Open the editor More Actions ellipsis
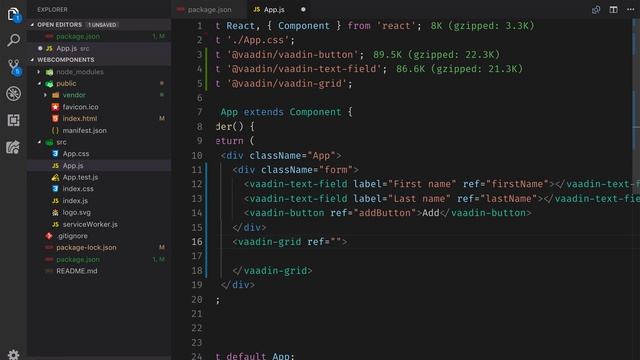The width and height of the screenshot is (640, 360). pos(631,9)
